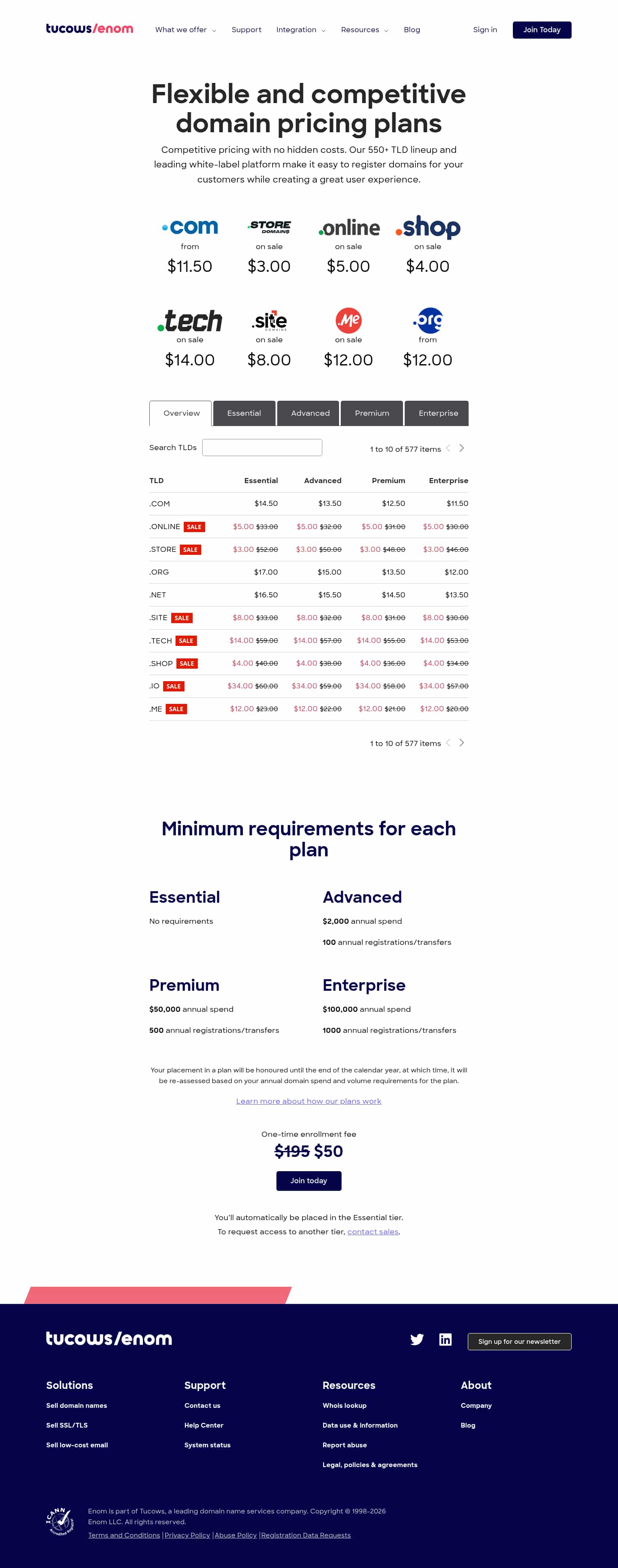This screenshot has width=618, height=1568.
Task: Open the LinkedIn icon link
Action: pyautogui.click(x=445, y=1340)
